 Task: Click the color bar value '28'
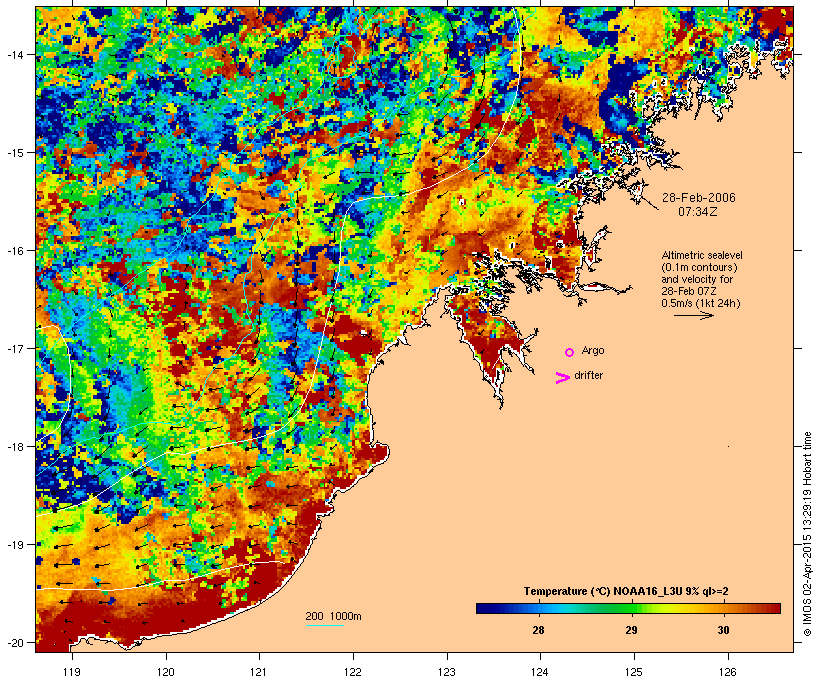pyautogui.click(x=538, y=630)
